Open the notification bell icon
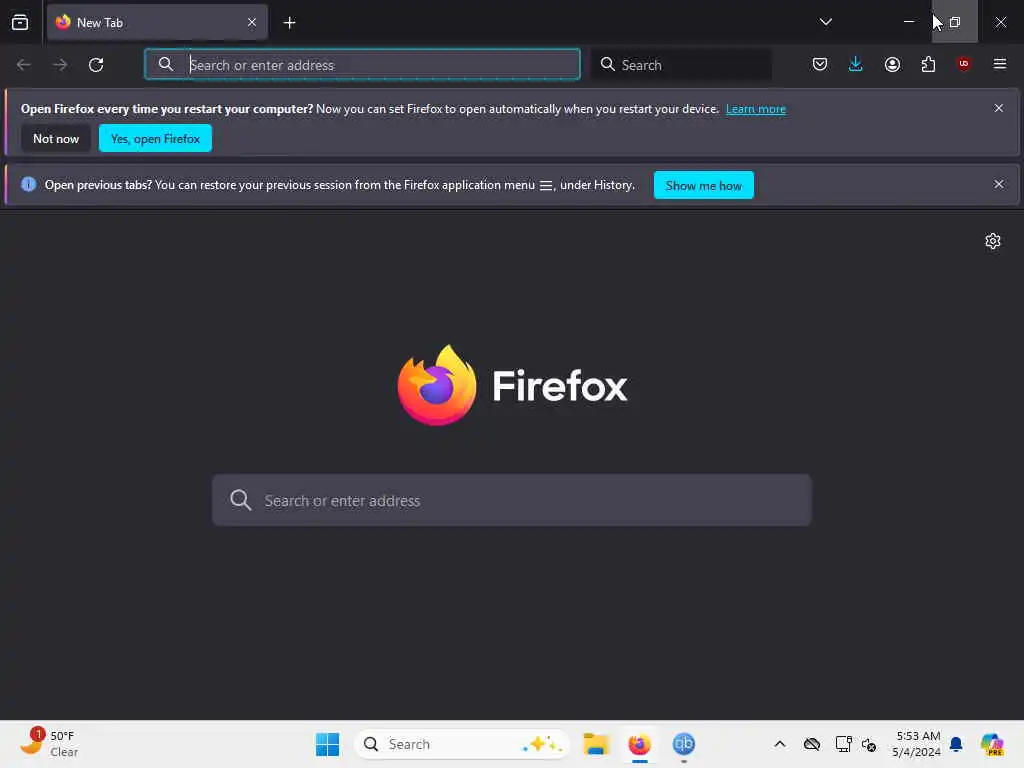 pos(956,744)
